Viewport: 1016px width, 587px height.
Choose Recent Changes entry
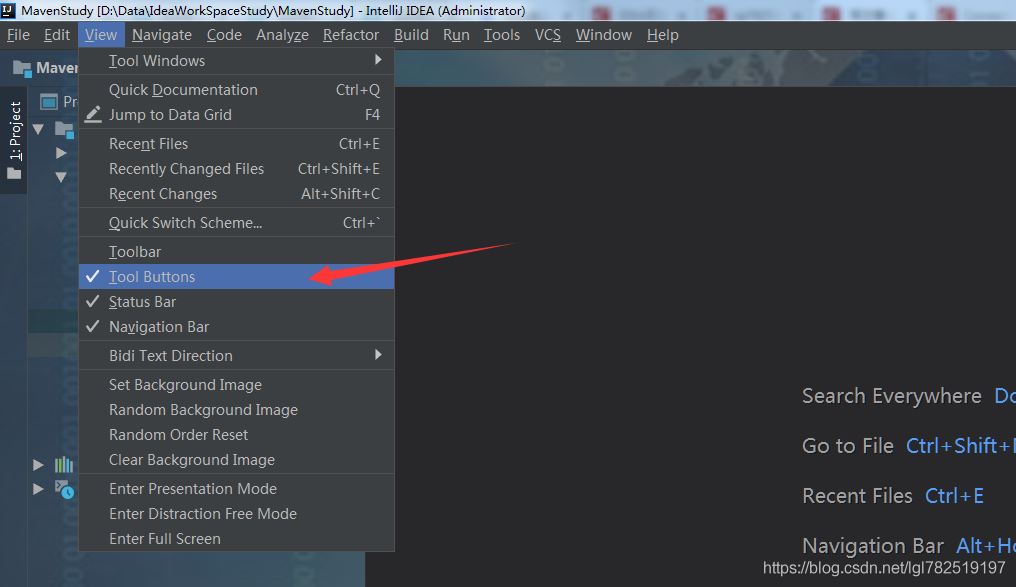click(x=237, y=194)
